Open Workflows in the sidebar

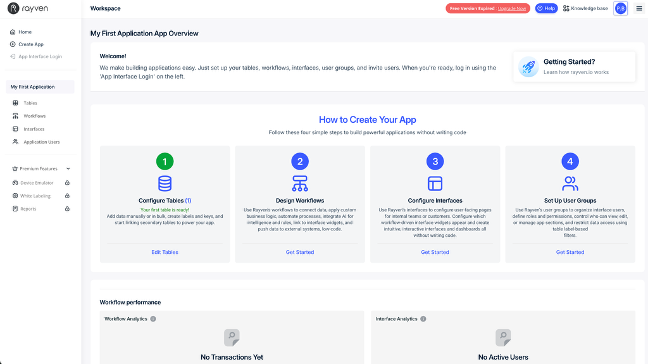(x=34, y=116)
